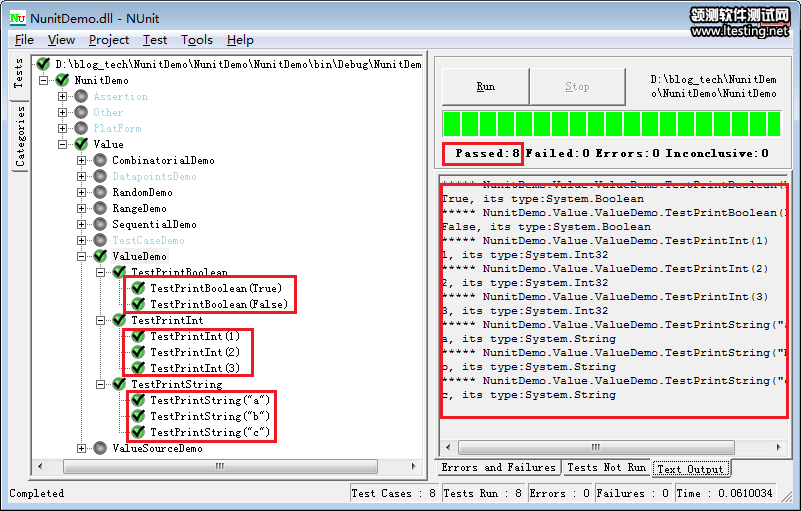Collapse the TestPrintString node
This screenshot has height=511, width=801.
click(x=101, y=384)
